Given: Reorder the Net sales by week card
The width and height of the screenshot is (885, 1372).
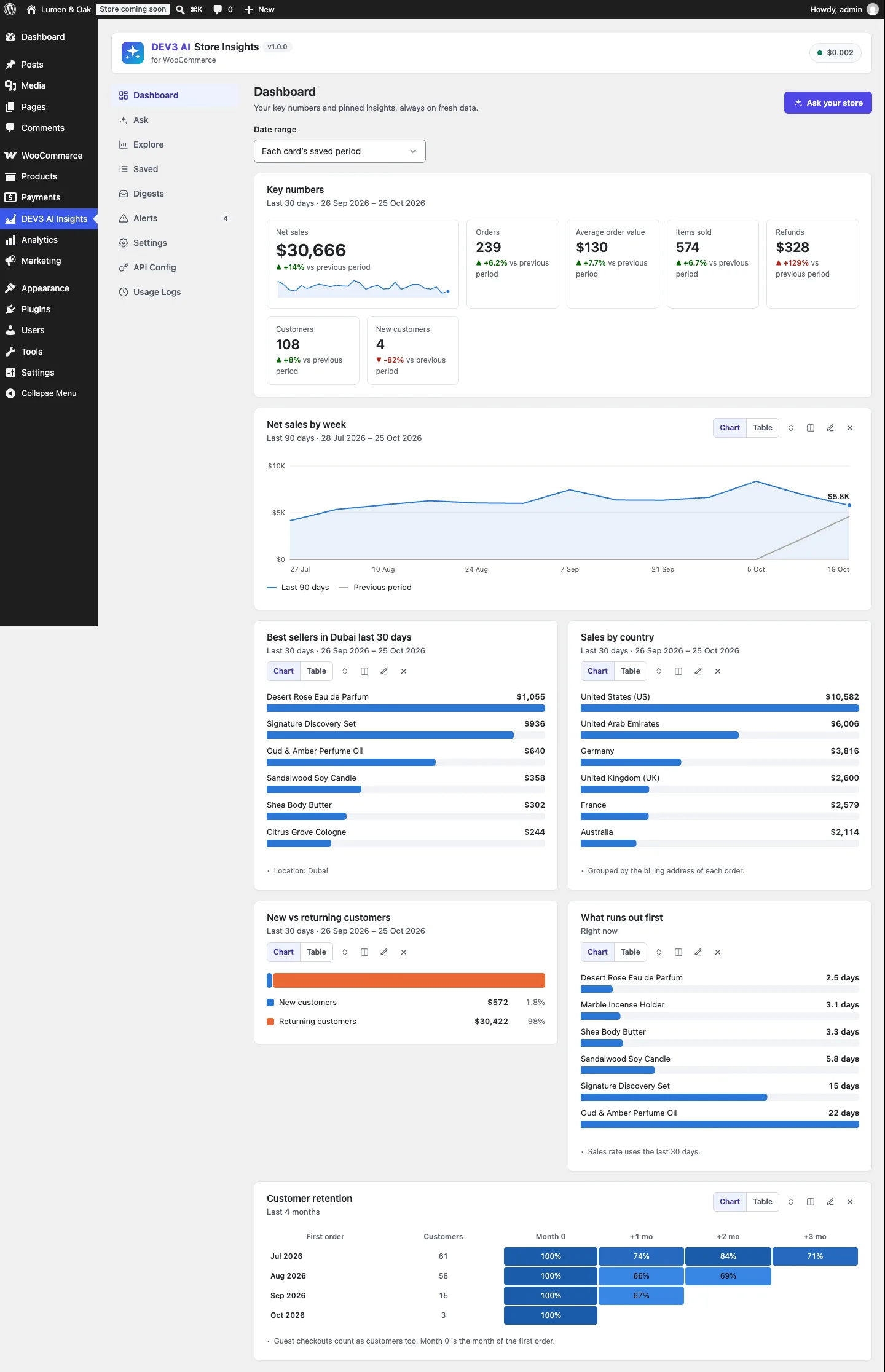Looking at the screenshot, I should point(791,428).
